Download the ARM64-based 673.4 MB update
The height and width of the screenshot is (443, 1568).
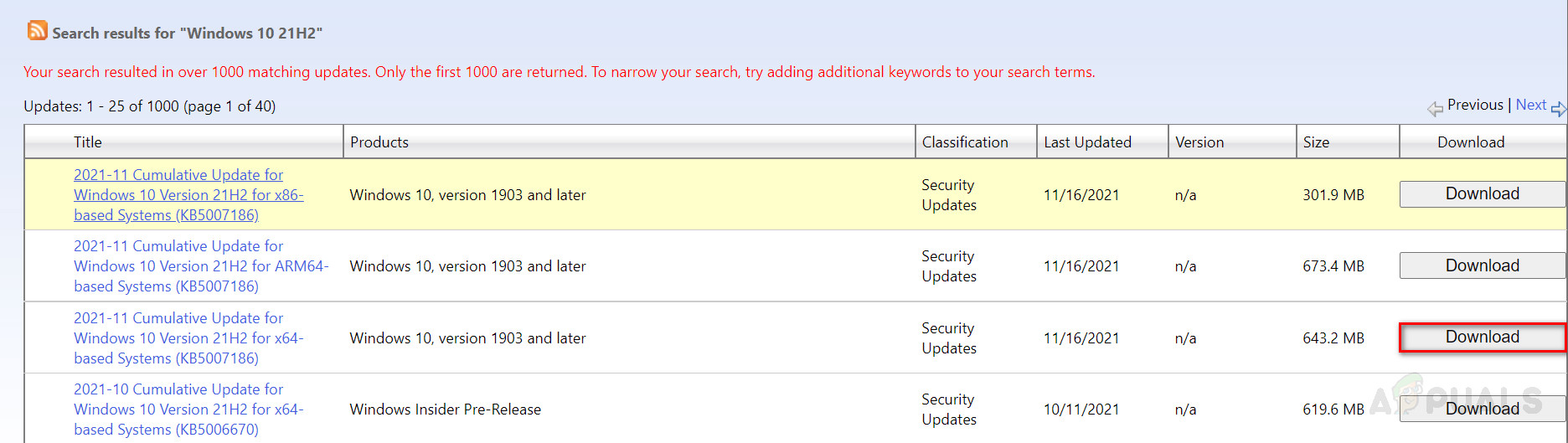coord(1482,265)
